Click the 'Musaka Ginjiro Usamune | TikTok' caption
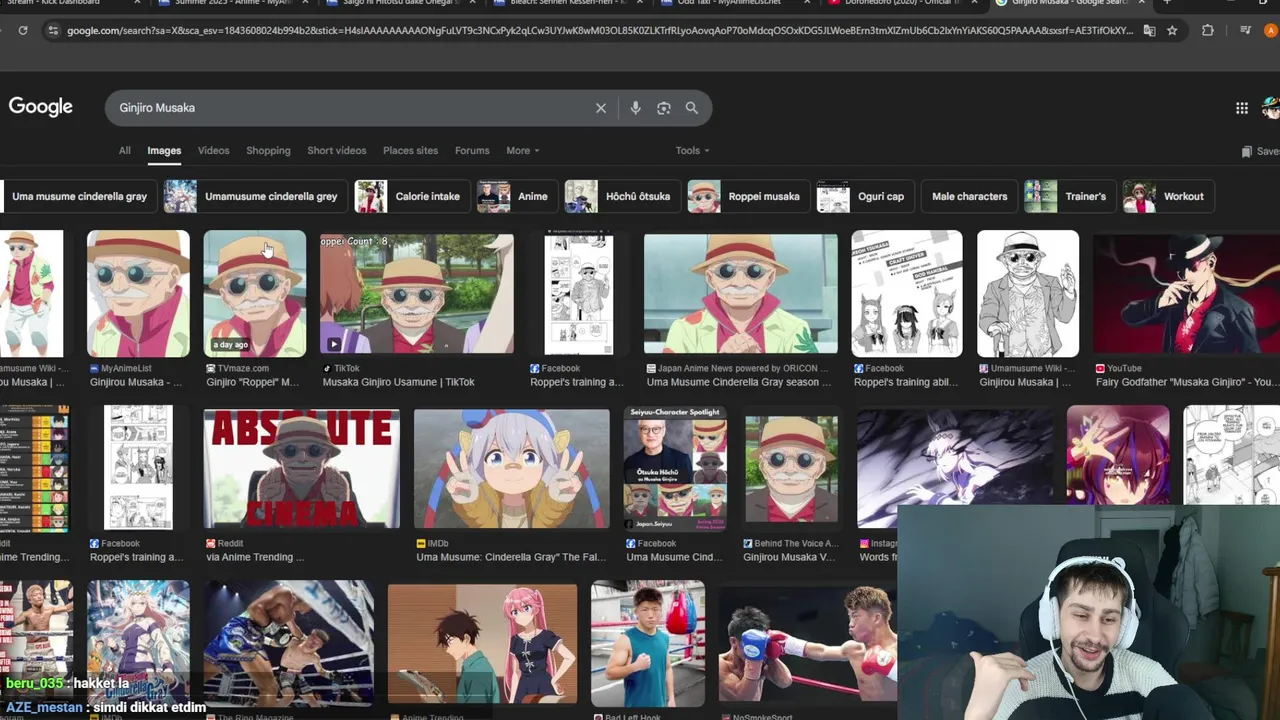 pyautogui.click(x=398, y=382)
